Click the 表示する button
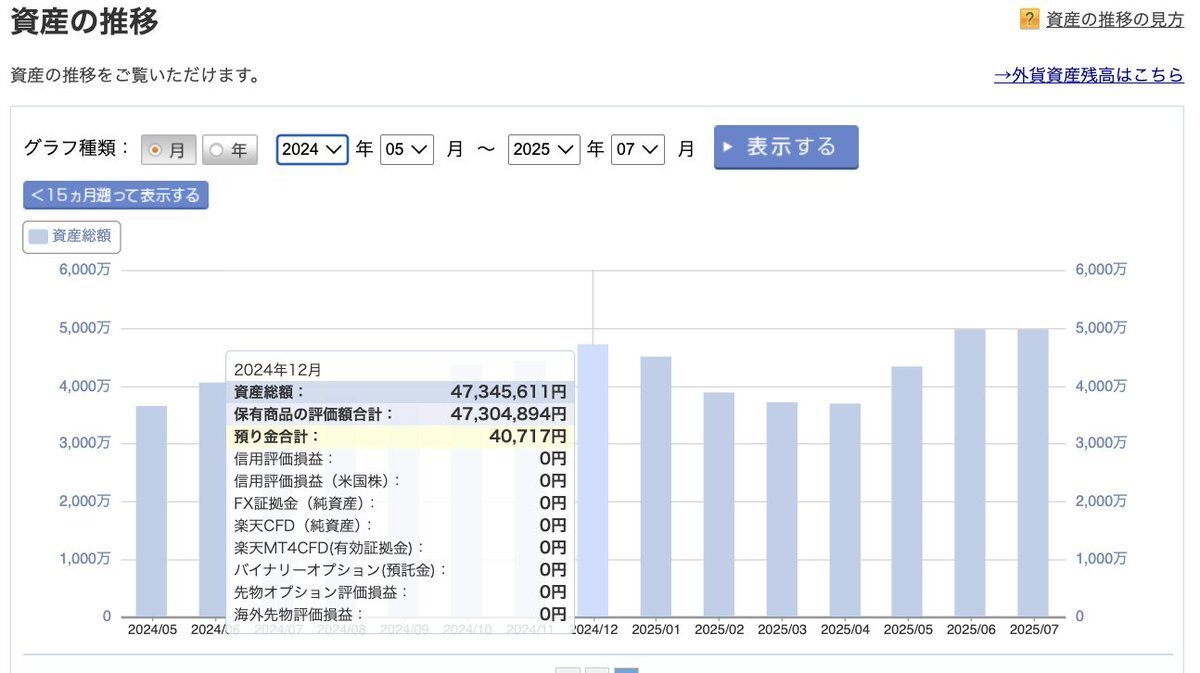 click(x=786, y=147)
